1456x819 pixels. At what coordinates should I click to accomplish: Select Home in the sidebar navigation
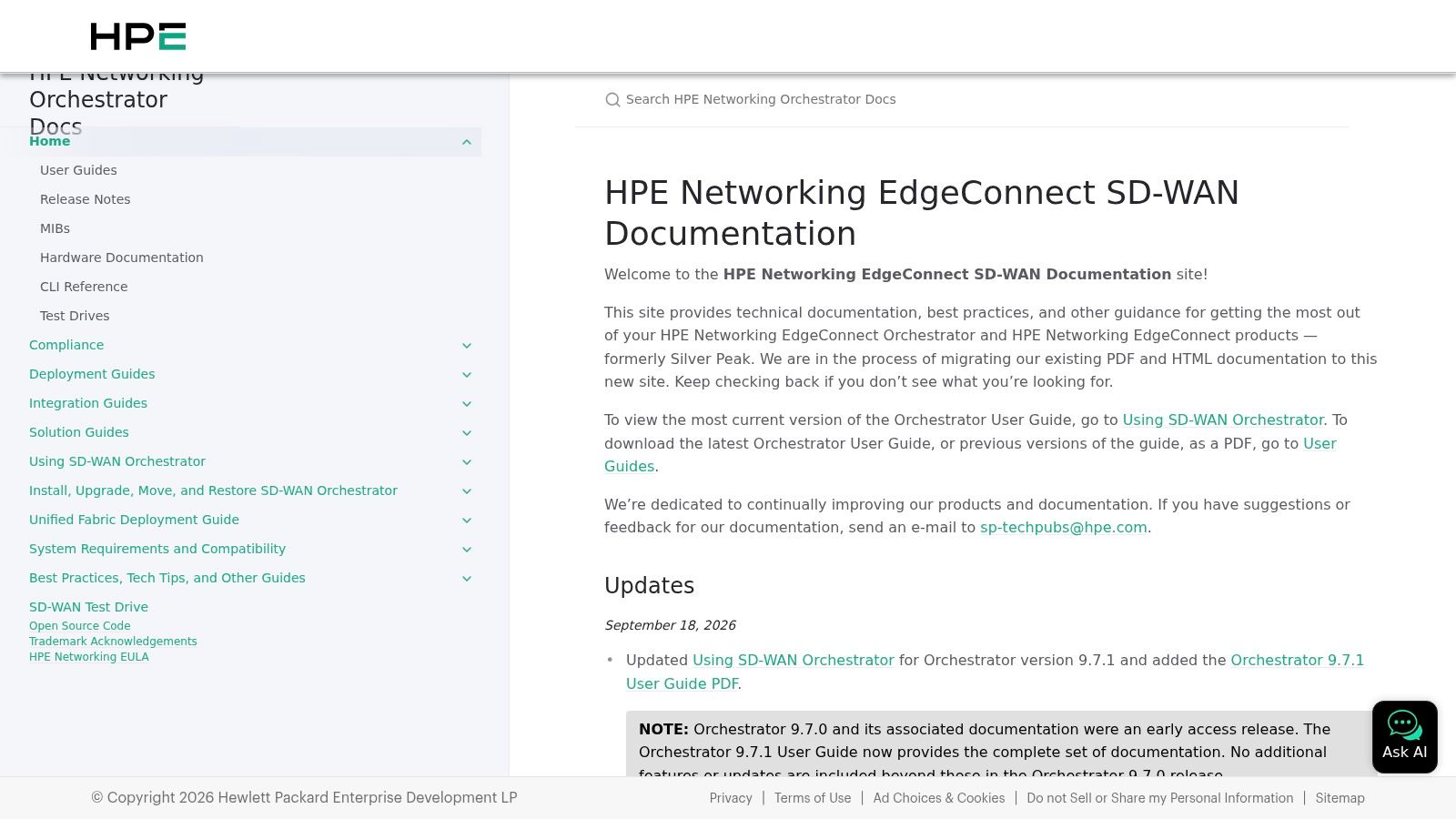(50, 141)
